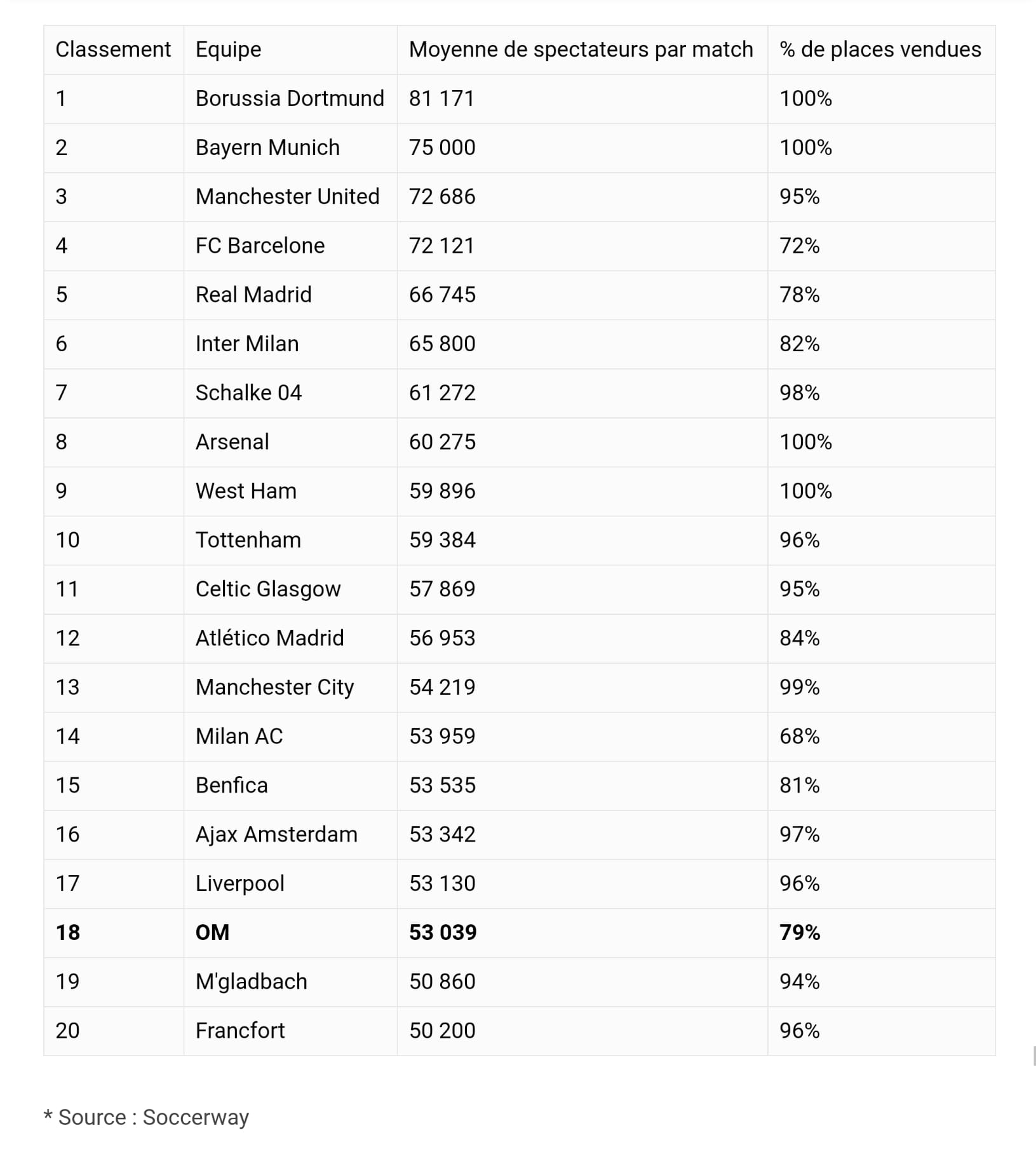Click OM's bold 53 039 value
This screenshot has height=1161, width=1036.
[x=443, y=932]
